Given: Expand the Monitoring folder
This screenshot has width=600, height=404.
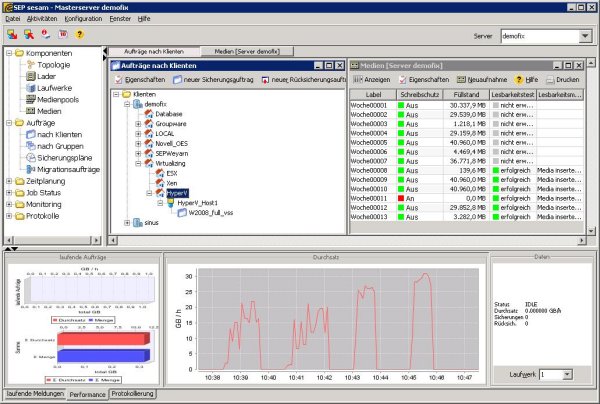Looking at the screenshot, I should tap(9, 204).
